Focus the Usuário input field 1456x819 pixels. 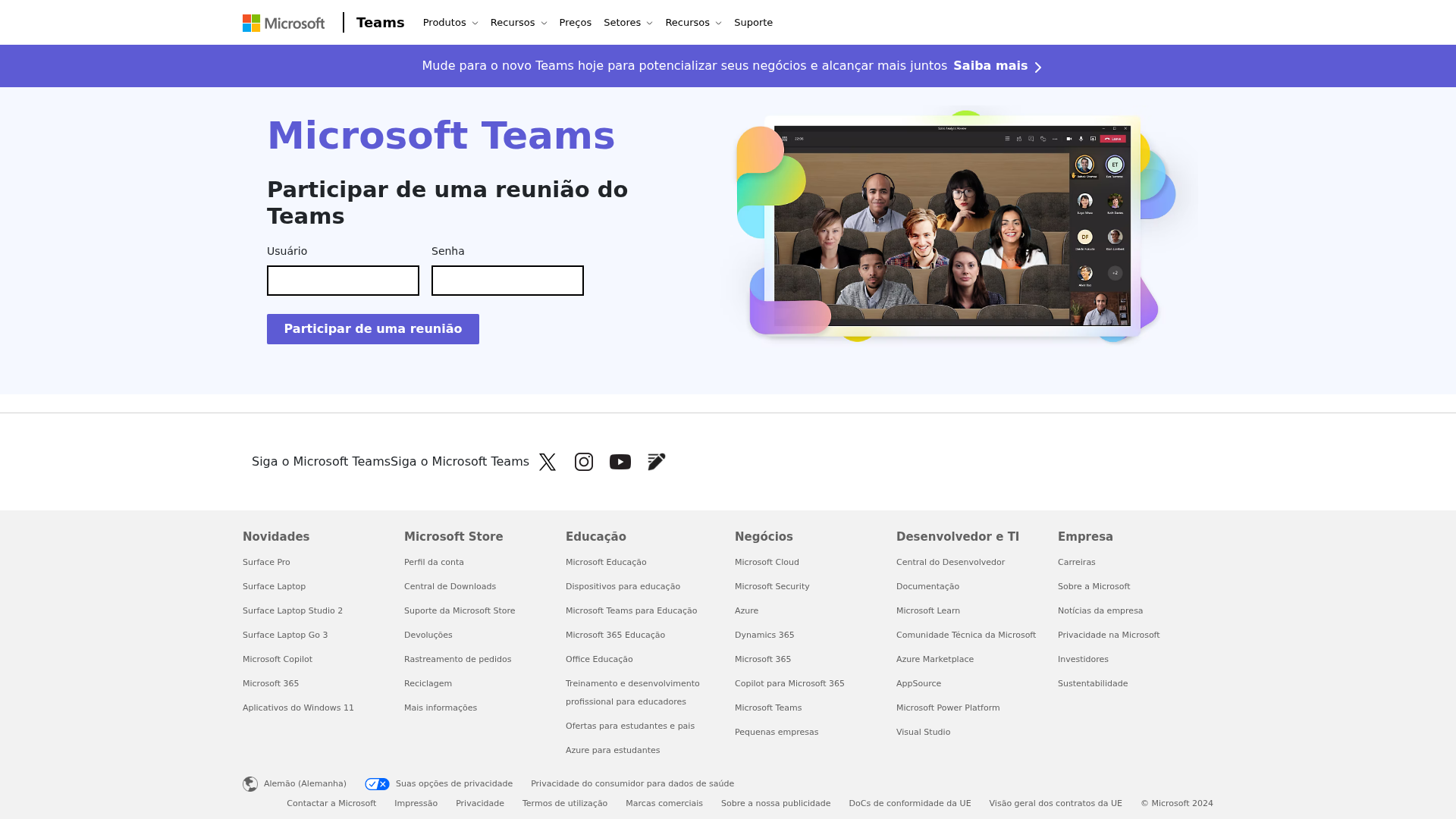(x=343, y=281)
